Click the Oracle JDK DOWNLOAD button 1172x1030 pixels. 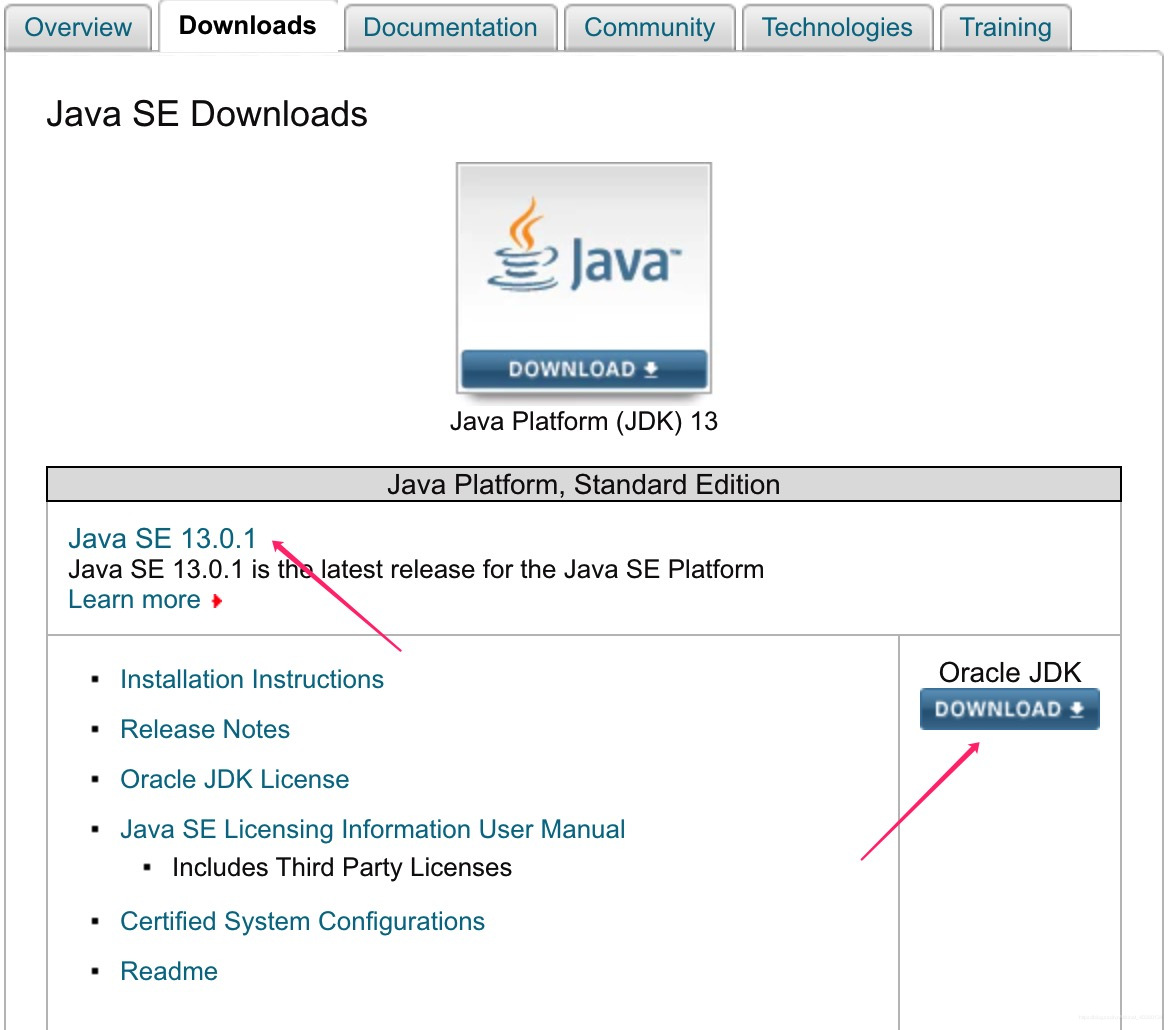tap(1009, 709)
